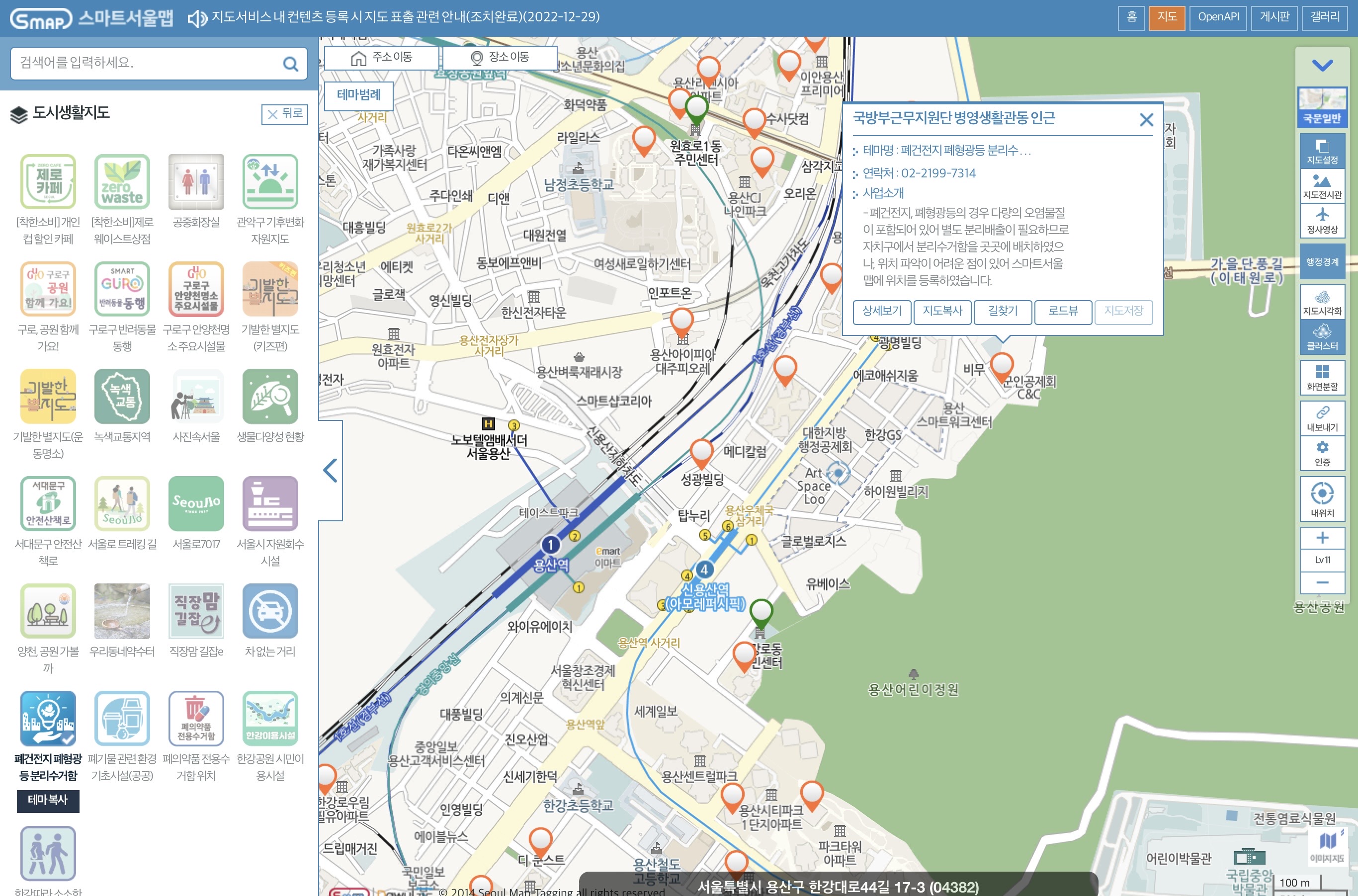Open the 공중화장실 public restroom theme icon
Screen dimensions: 1358x896
click(196, 182)
